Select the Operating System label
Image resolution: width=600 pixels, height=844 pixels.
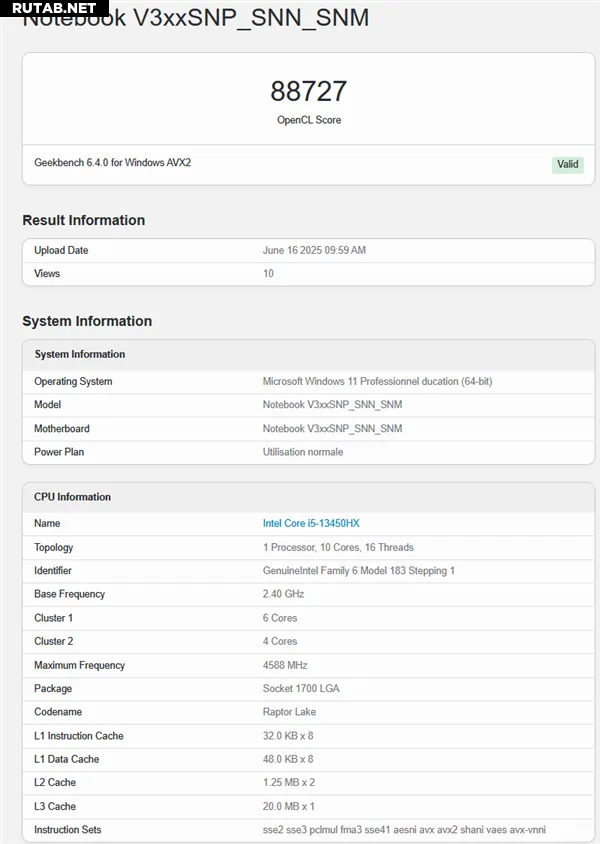pos(73,382)
